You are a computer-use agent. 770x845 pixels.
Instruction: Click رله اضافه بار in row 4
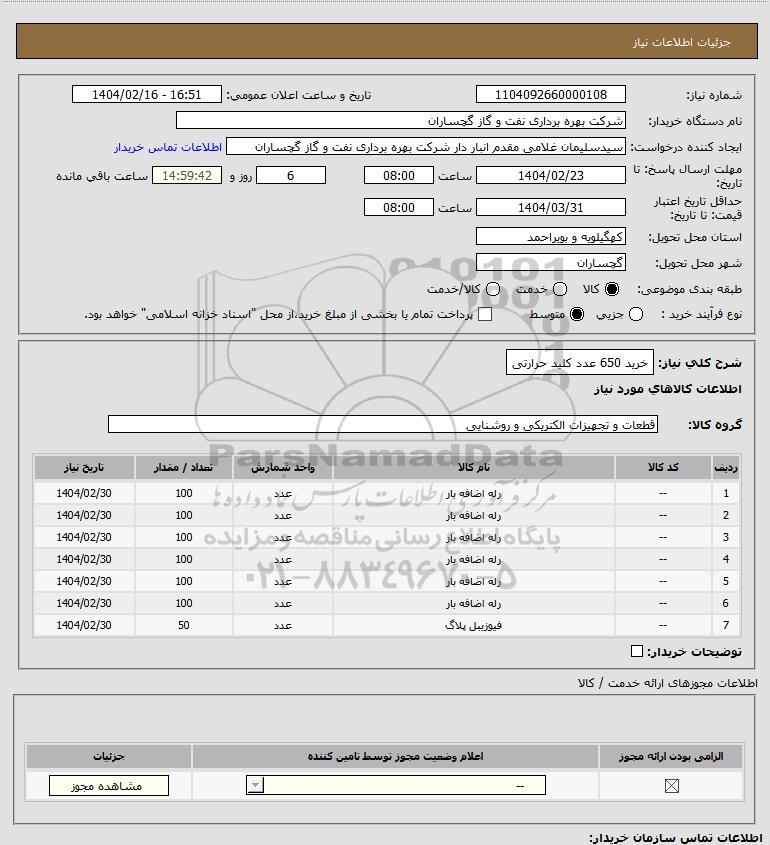[x=474, y=559]
